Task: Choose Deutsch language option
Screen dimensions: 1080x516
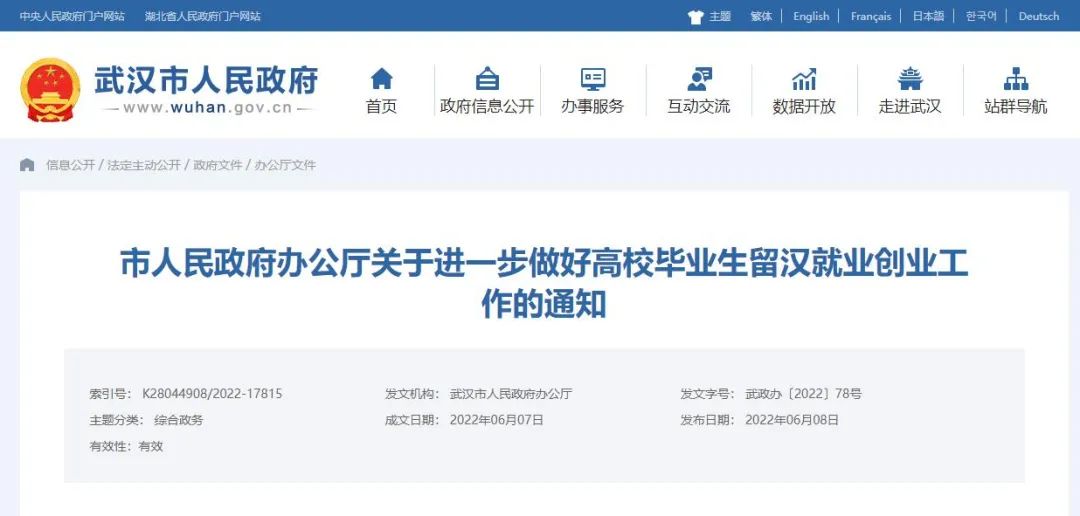Action: (1038, 16)
